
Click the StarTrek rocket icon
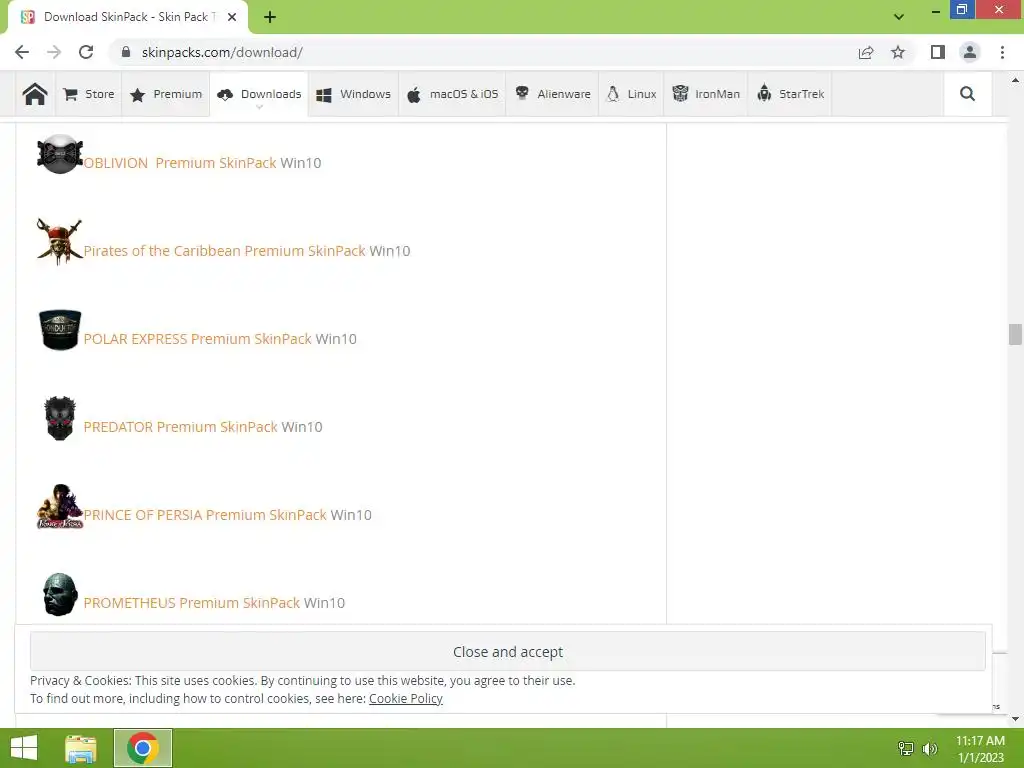(x=764, y=94)
